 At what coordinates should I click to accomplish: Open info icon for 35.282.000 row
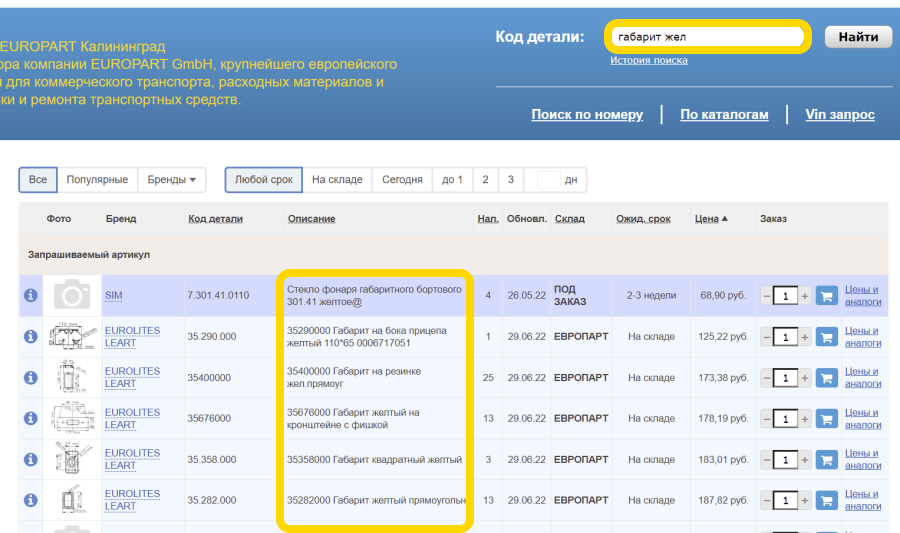click(x=31, y=500)
